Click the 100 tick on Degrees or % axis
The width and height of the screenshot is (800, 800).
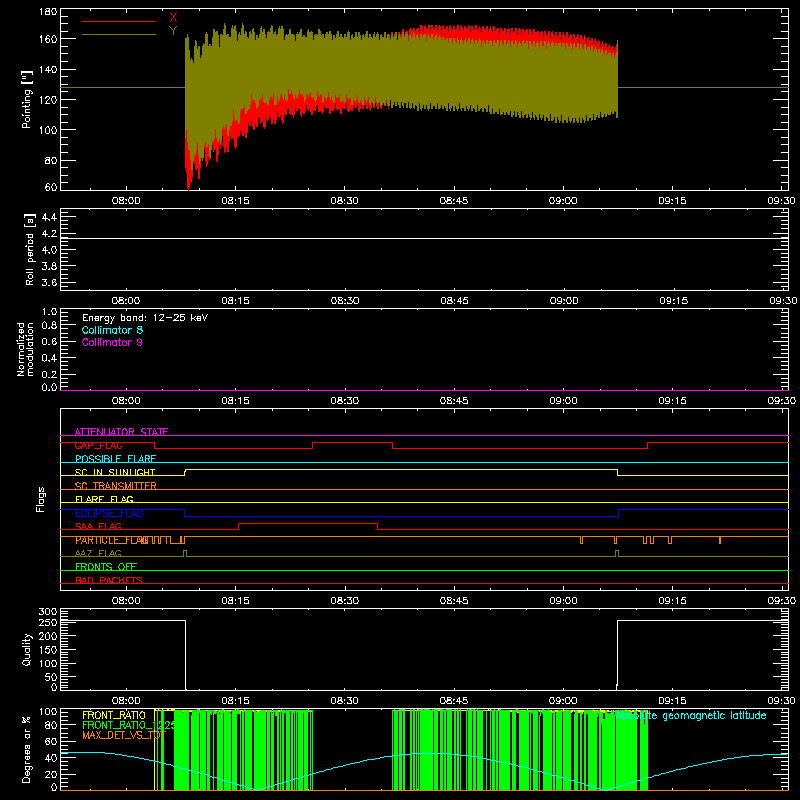tap(48, 712)
